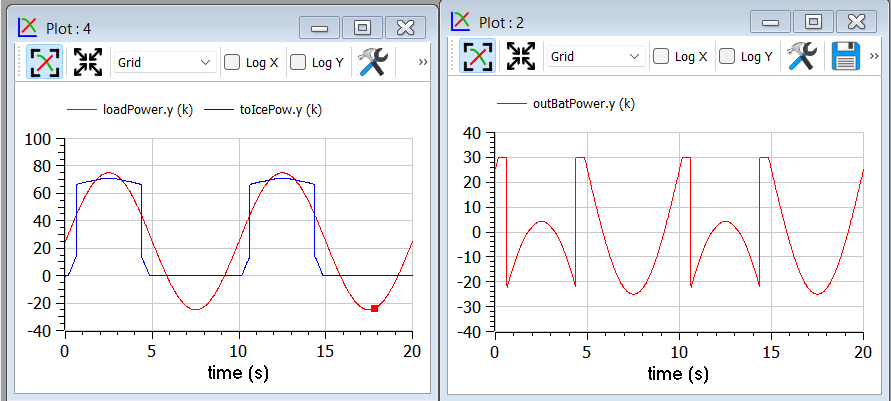Viewport: 891px width, 401px height.
Task: Click fit-in-view arrows icon in Plot 4
Action: [88, 62]
